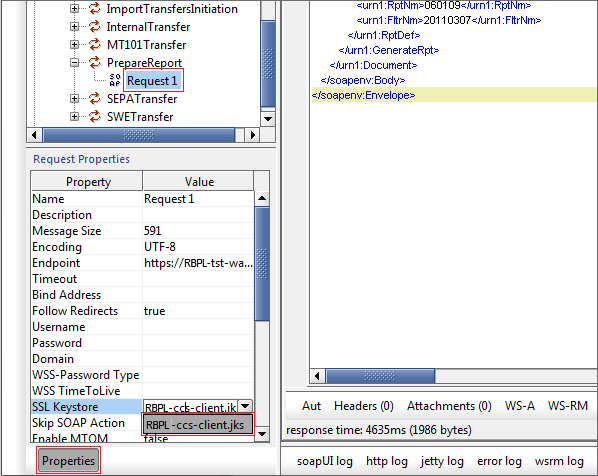
Task: Open the WS-A tab
Action: pyautogui.click(x=520, y=406)
